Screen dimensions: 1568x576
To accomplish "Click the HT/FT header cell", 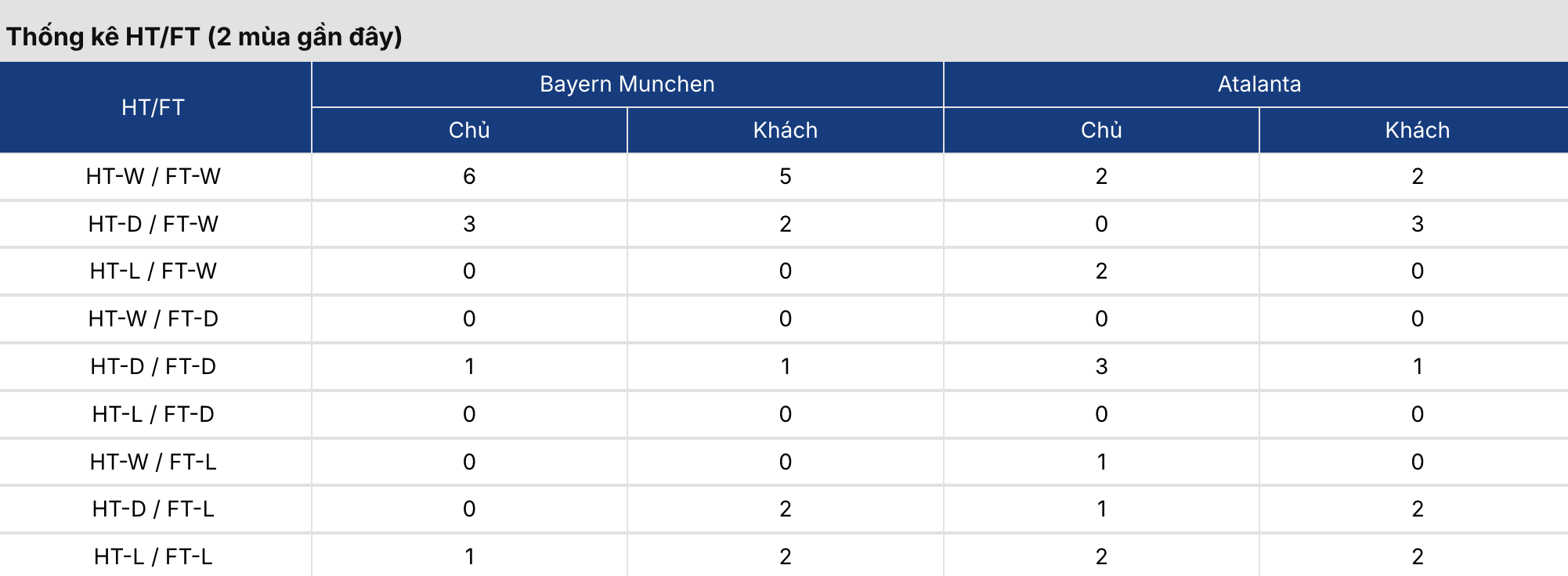I will tap(154, 107).
